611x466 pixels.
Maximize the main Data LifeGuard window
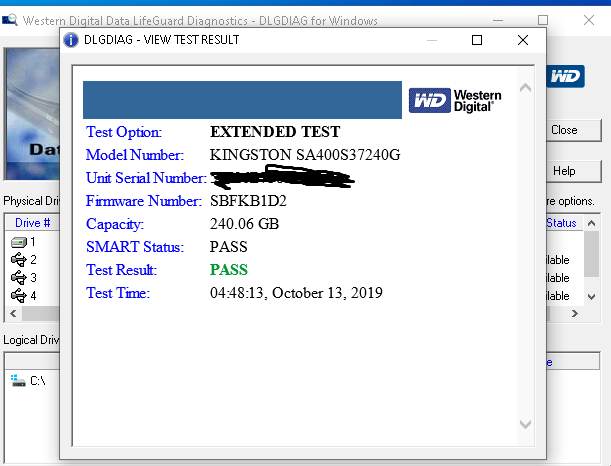point(543,20)
